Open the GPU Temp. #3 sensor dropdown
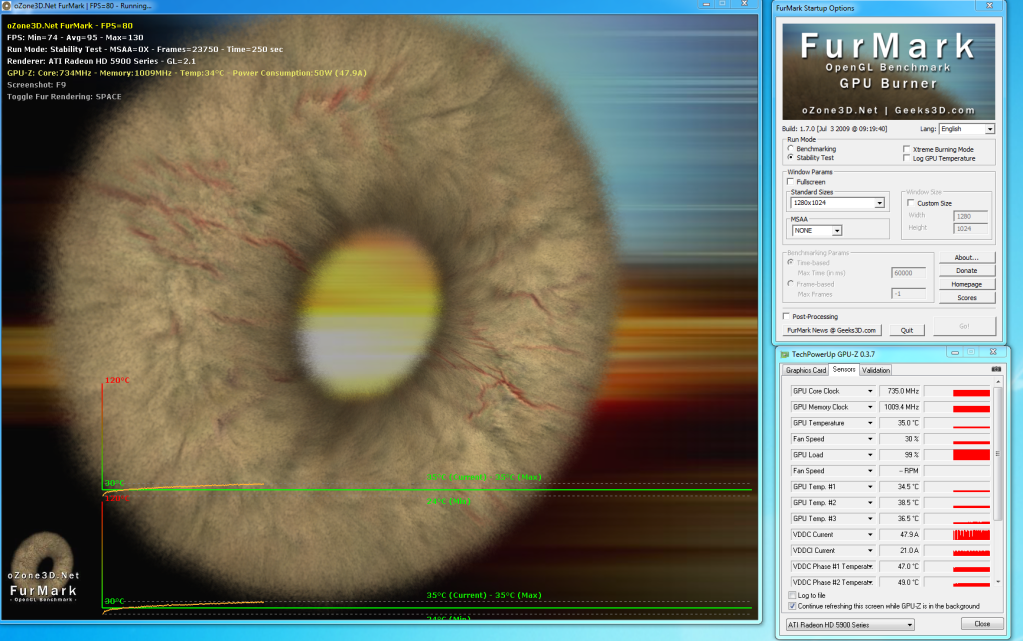The height and width of the screenshot is (641, 1023). point(870,518)
